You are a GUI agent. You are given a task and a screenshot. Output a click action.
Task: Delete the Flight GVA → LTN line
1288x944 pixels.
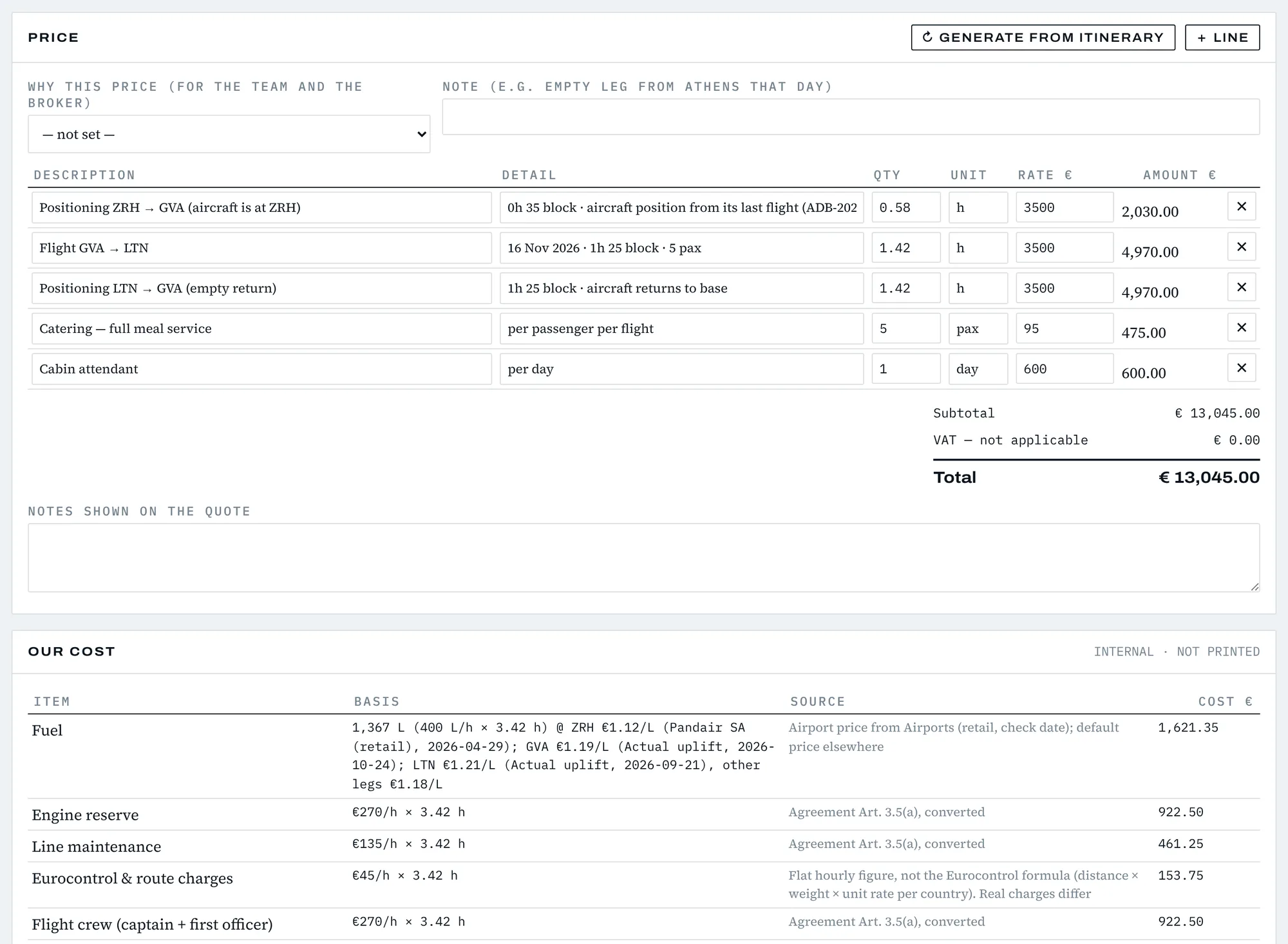tap(1242, 247)
